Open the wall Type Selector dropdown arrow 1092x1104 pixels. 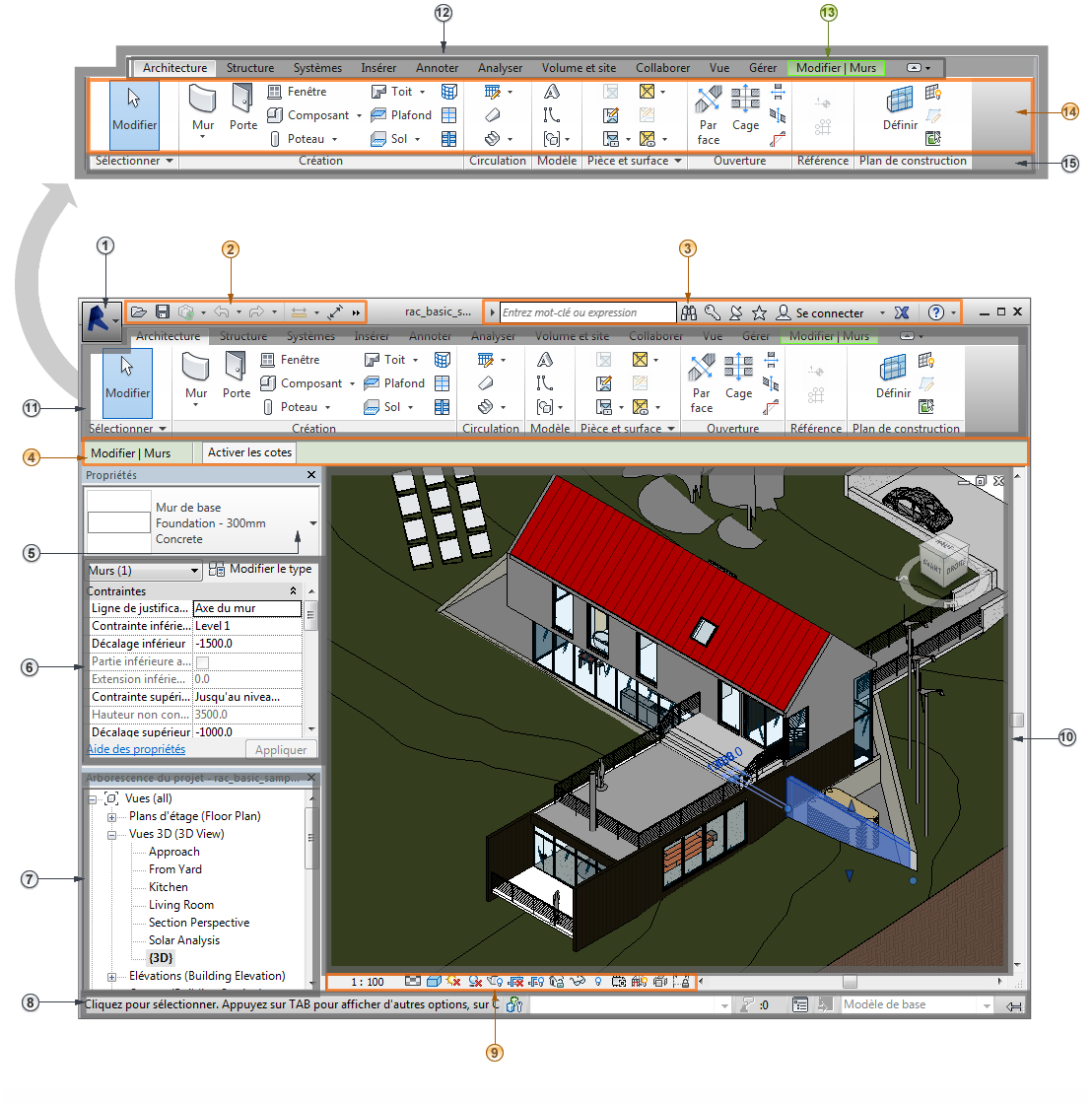click(313, 523)
